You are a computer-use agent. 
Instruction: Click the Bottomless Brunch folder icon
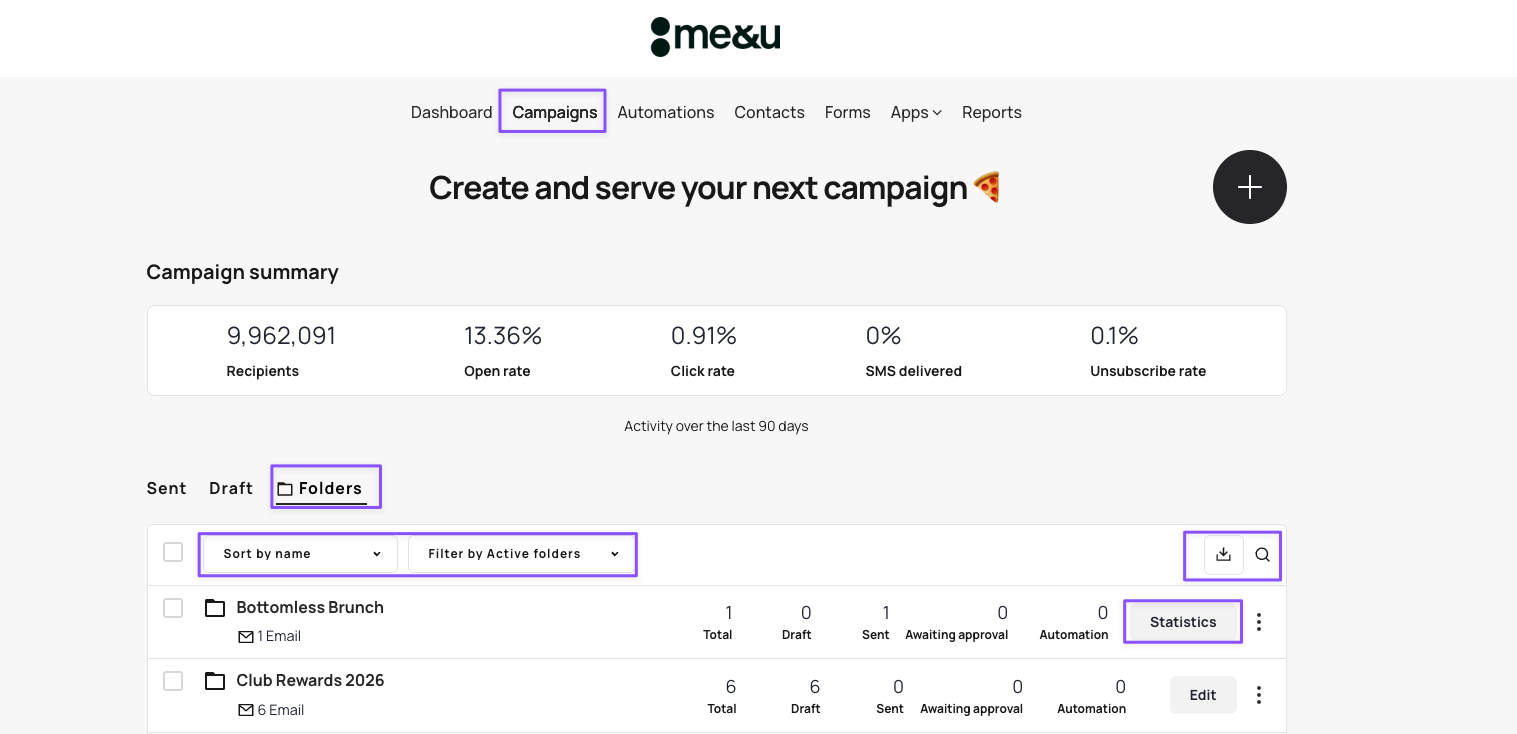click(215, 608)
